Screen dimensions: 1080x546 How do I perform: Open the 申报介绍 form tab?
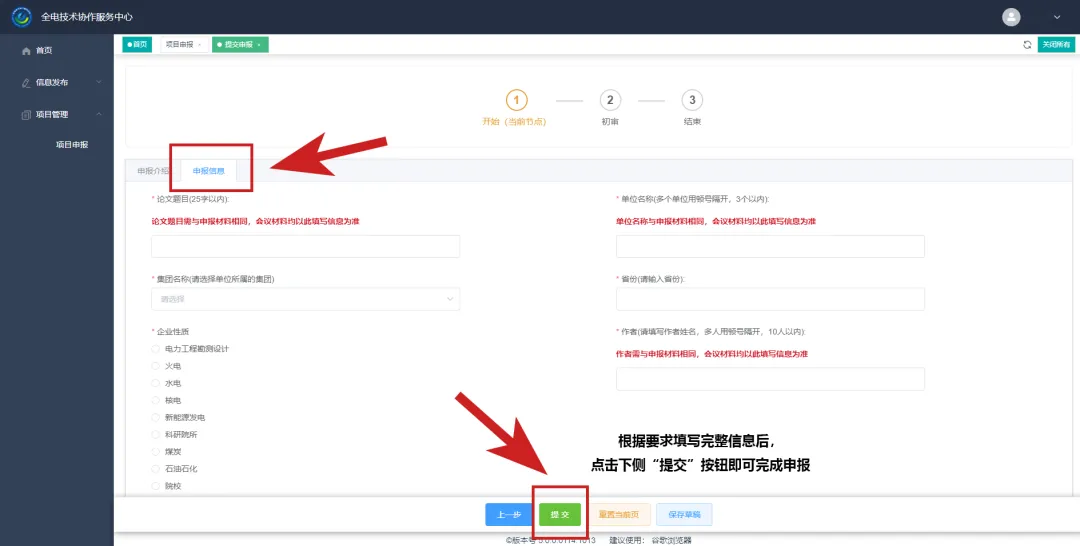pos(152,171)
